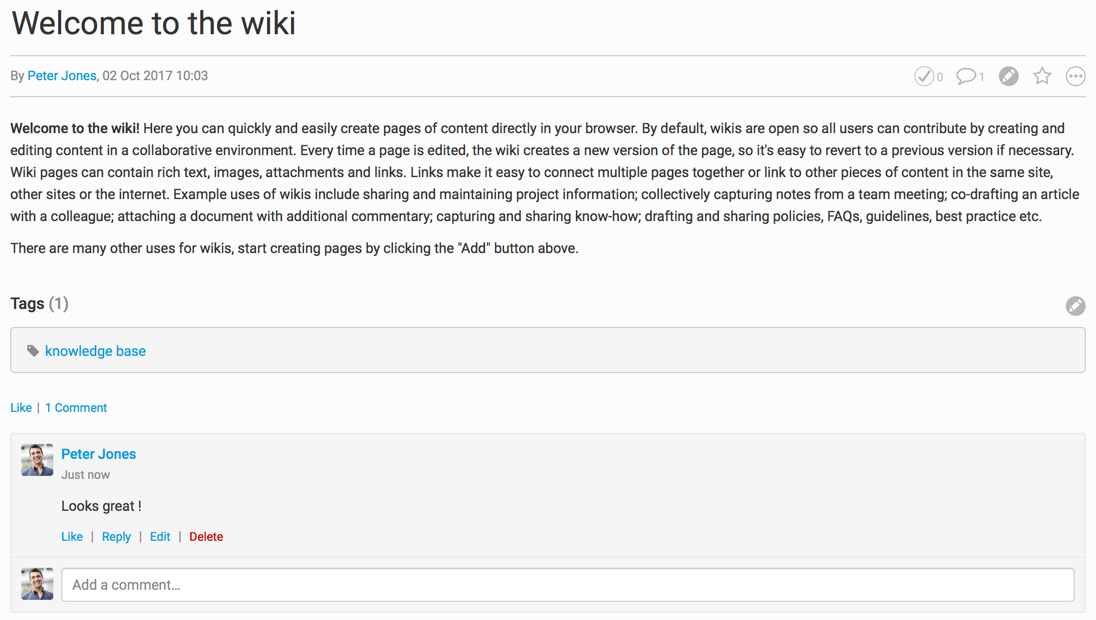Like the wiki page below the Tags box
Image resolution: width=1096 pixels, height=620 pixels.
21,408
